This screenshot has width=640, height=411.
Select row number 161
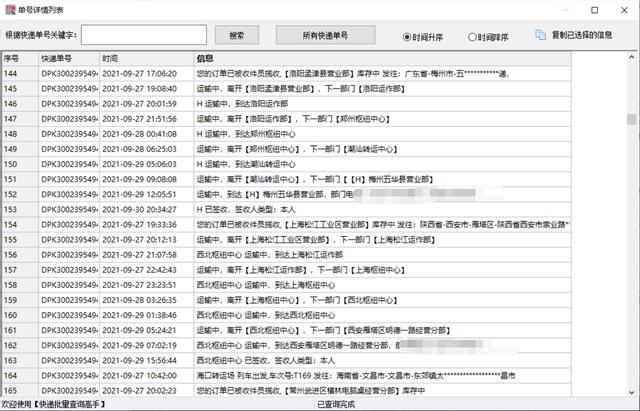(20, 330)
